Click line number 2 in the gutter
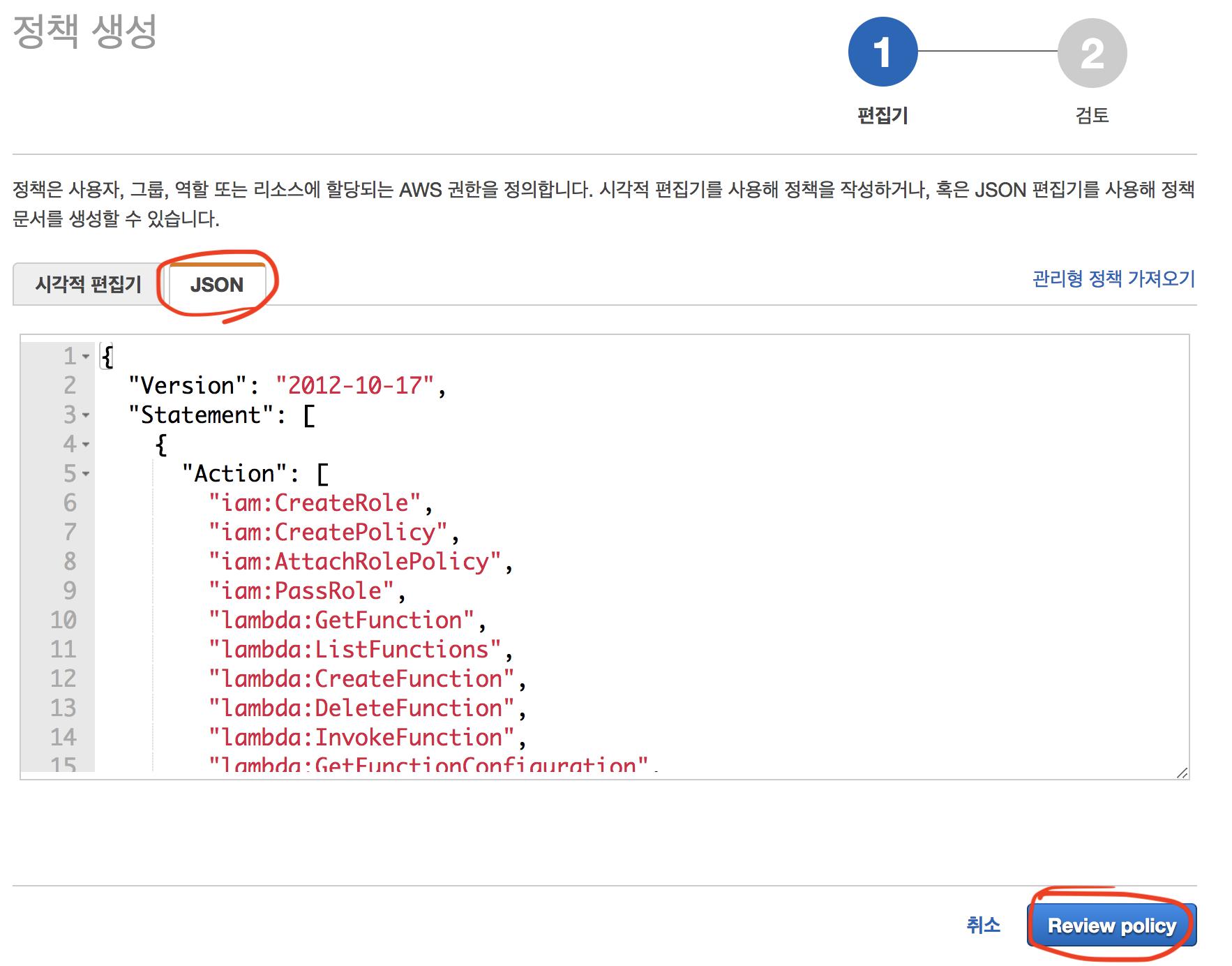Image resolution: width=1232 pixels, height=966 pixels. click(70, 386)
